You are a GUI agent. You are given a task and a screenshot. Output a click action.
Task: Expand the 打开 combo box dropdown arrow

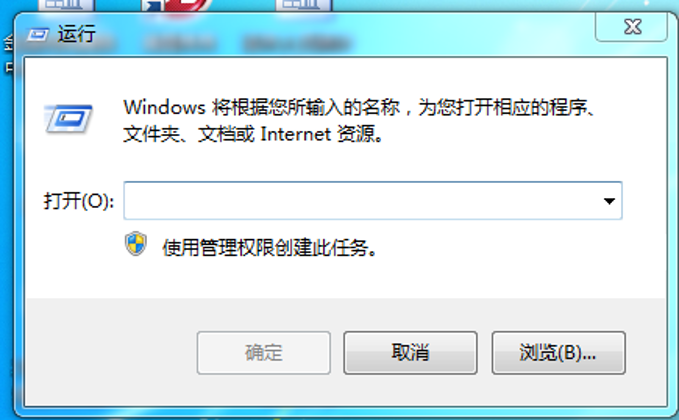pos(609,201)
